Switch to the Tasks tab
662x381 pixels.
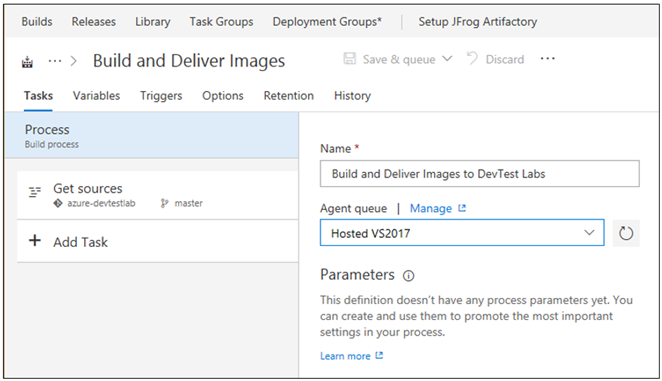coord(38,95)
